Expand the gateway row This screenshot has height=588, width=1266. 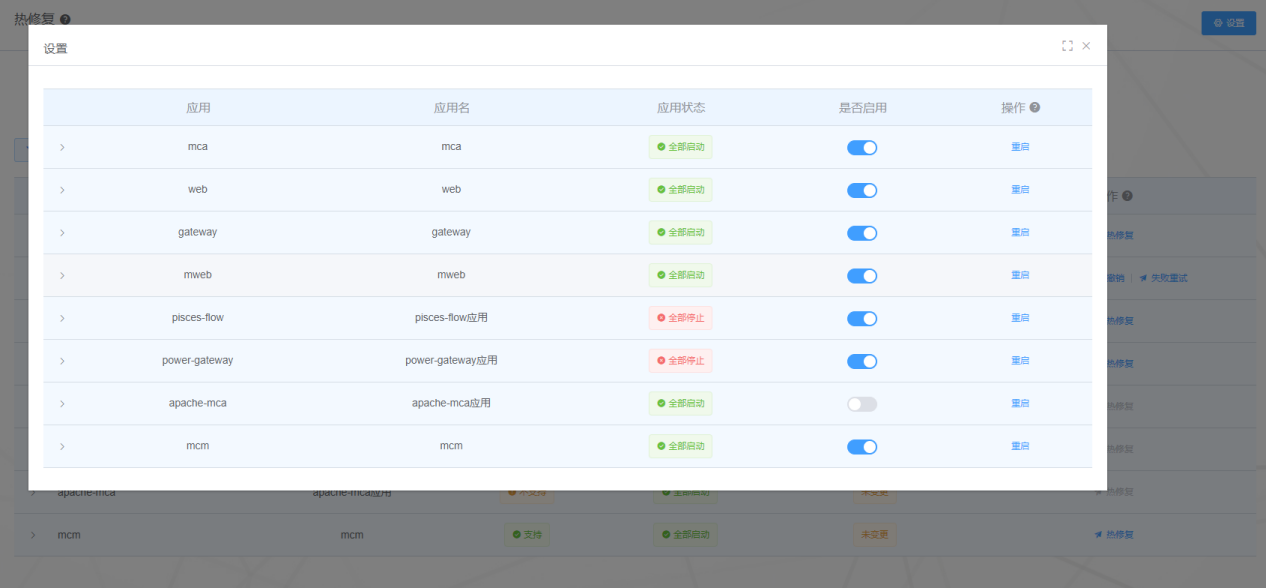62,233
